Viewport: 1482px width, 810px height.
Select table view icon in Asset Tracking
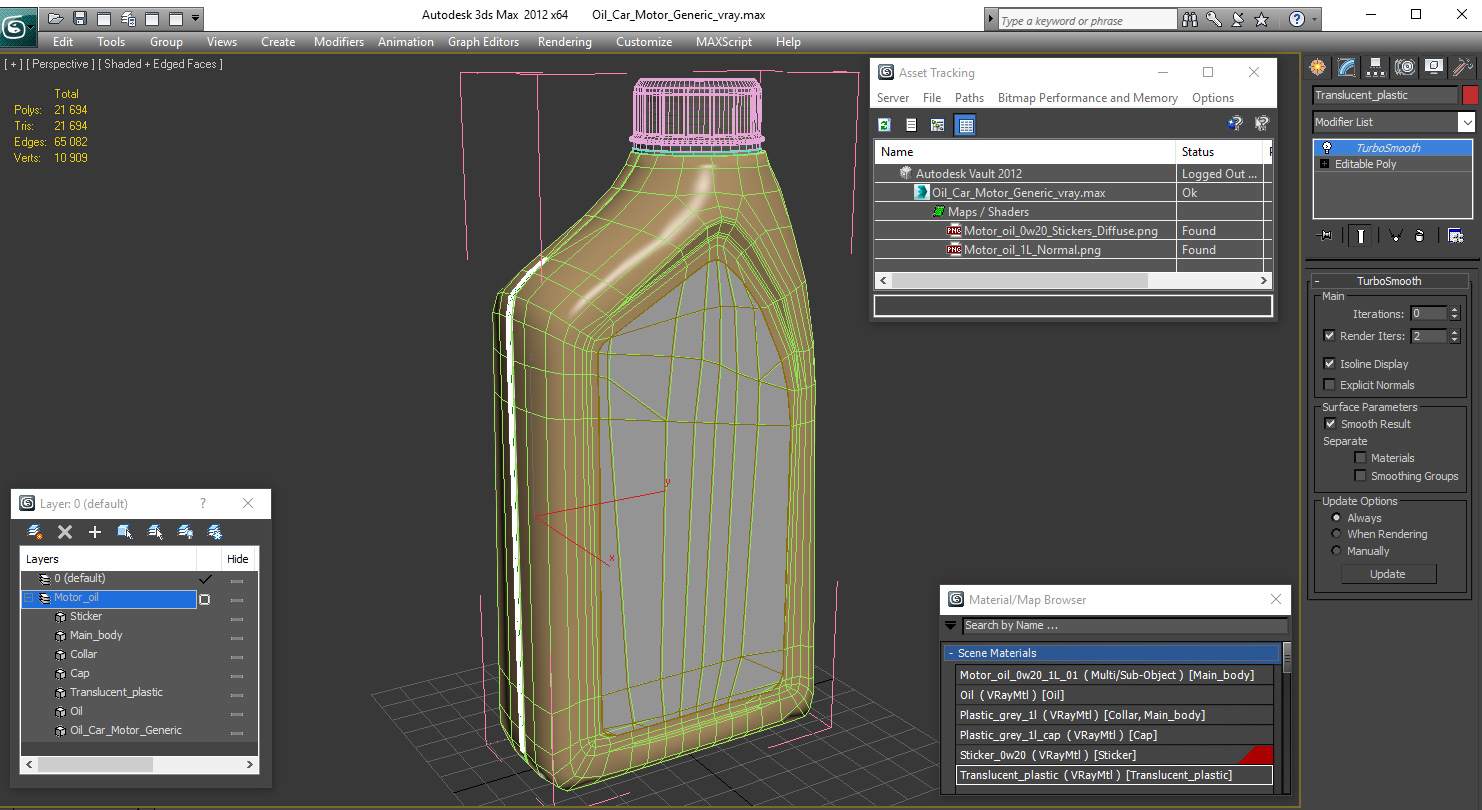click(x=965, y=125)
